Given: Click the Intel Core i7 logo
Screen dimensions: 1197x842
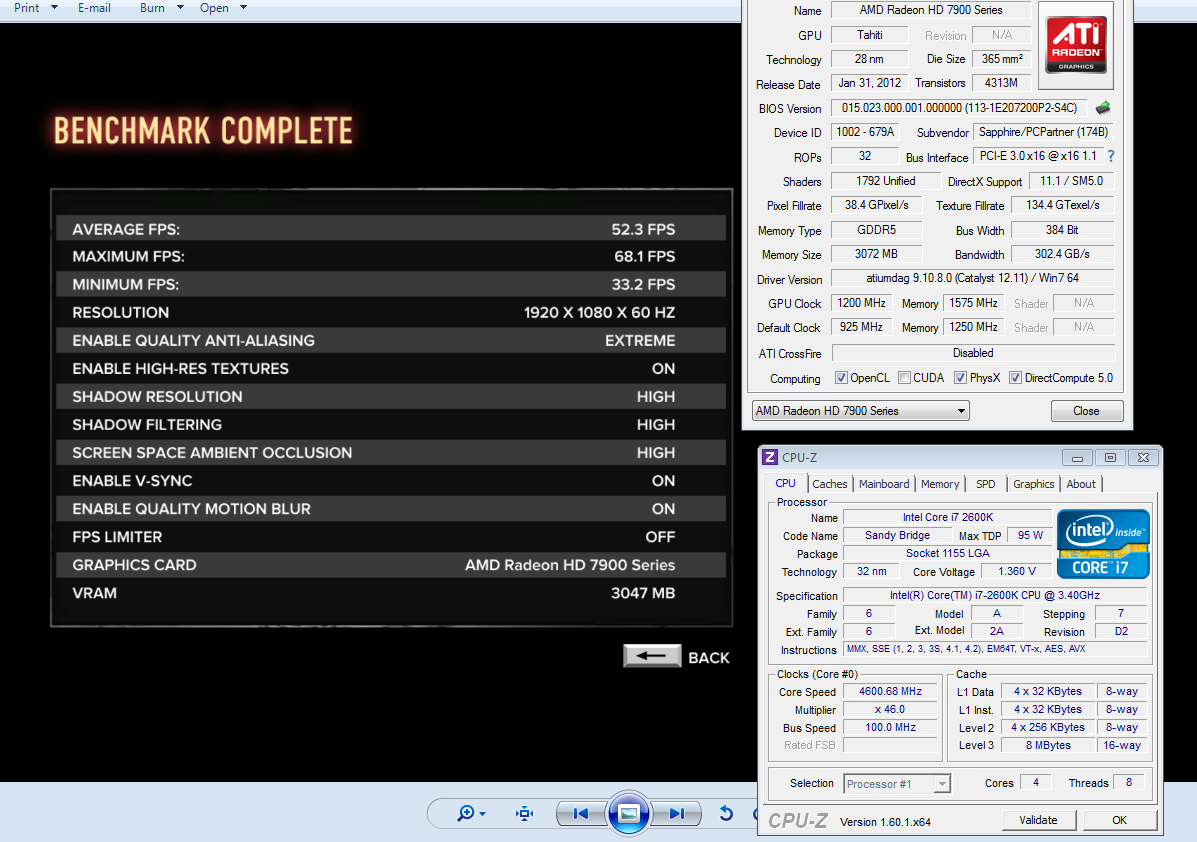Looking at the screenshot, I should coord(1103,544).
